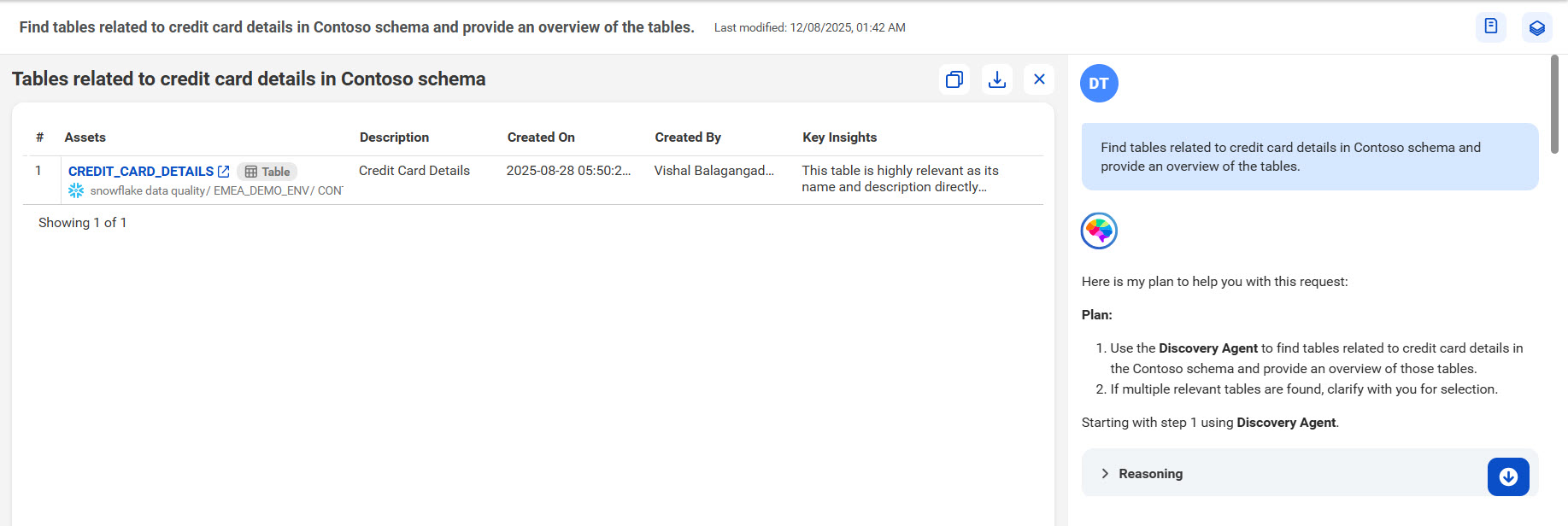Download the credit card tables result

[996, 79]
